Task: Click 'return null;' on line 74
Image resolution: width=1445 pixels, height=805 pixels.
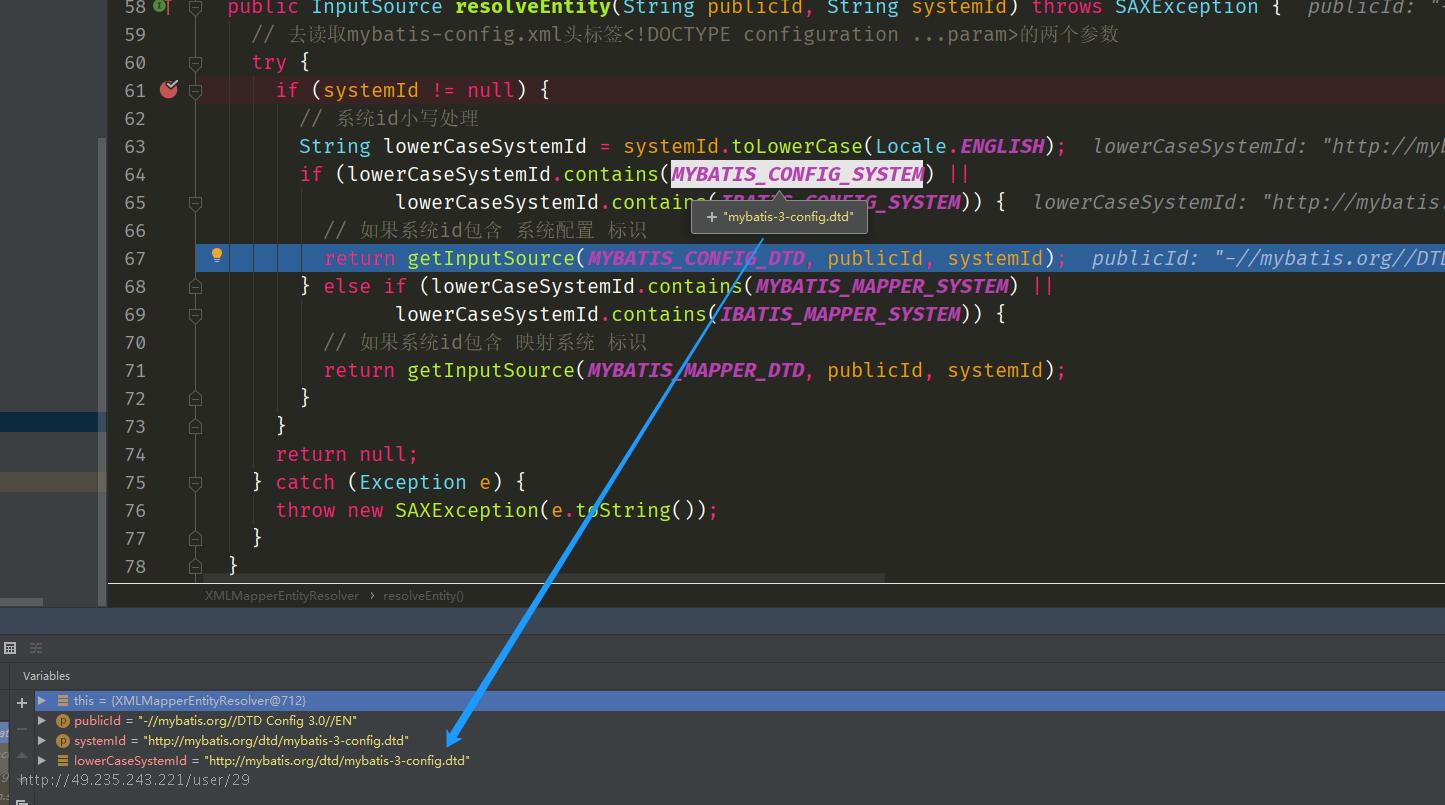Action: [x=347, y=454]
